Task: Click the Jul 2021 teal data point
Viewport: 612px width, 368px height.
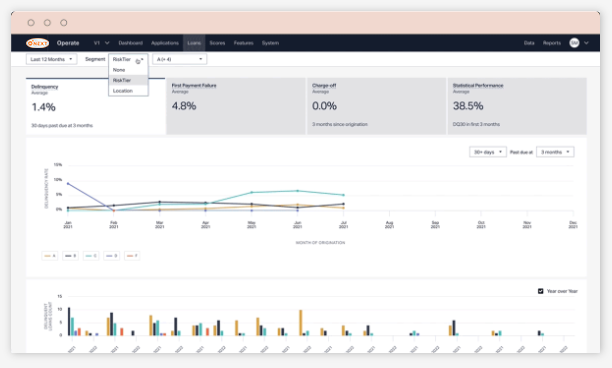Action: pyautogui.click(x=343, y=195)
